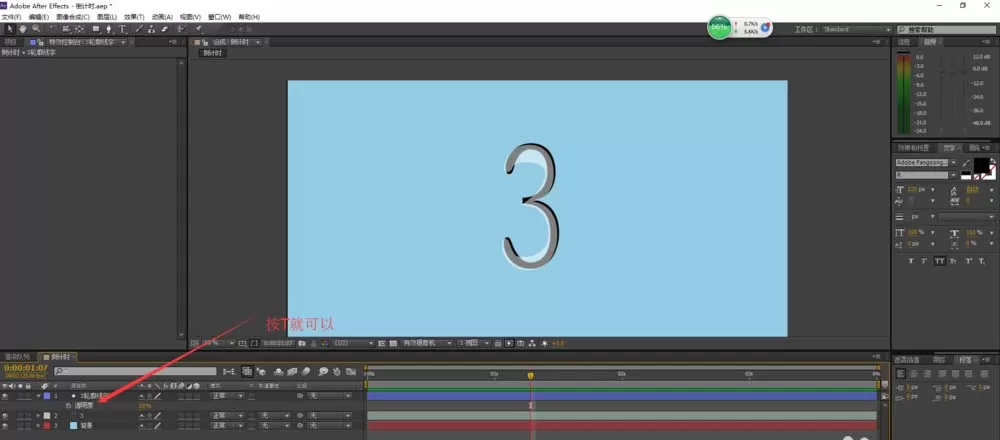Click the current time indicator marker
The width and height of the screenshot is (1000, 440).
pyautogui.click(x=531, y=376)
